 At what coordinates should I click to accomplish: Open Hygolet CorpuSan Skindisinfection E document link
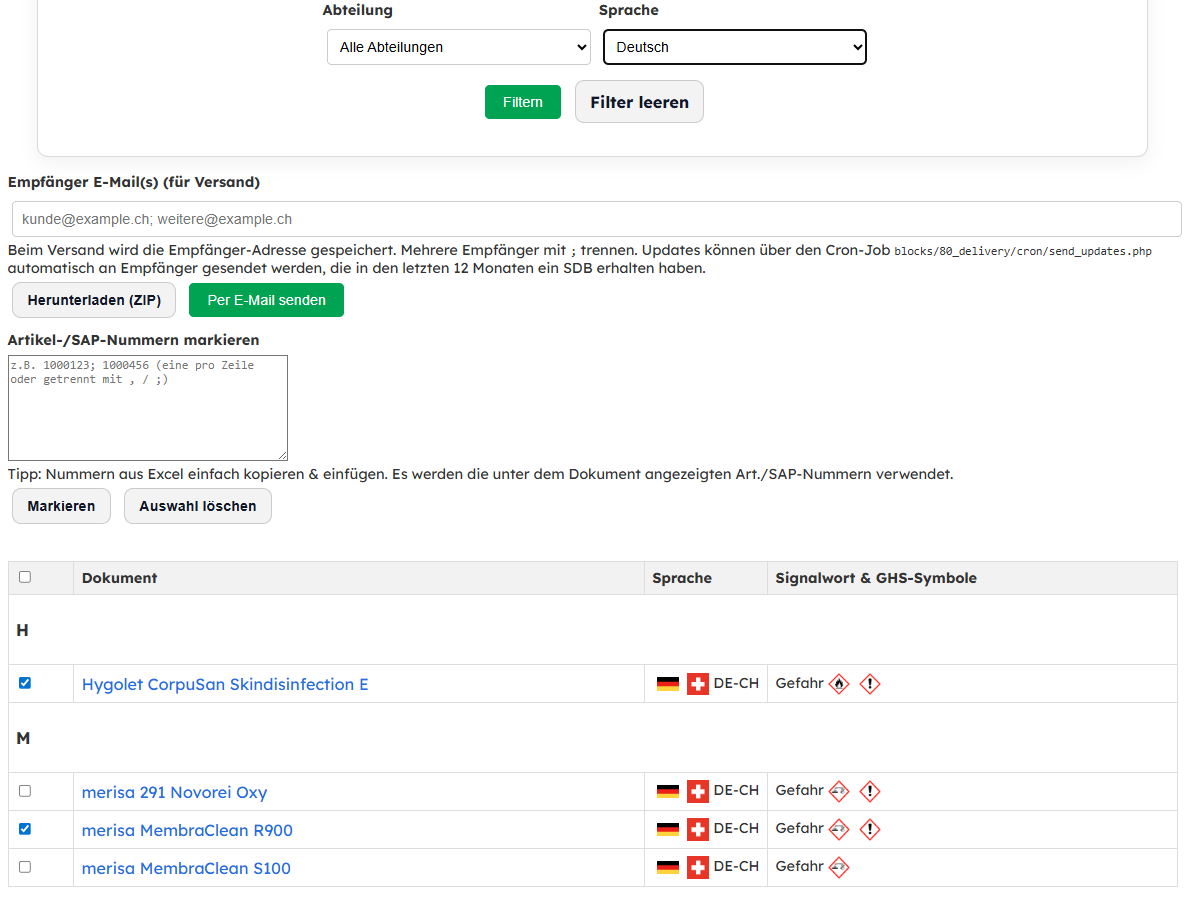pyautogui.click(x=225, y=685)
